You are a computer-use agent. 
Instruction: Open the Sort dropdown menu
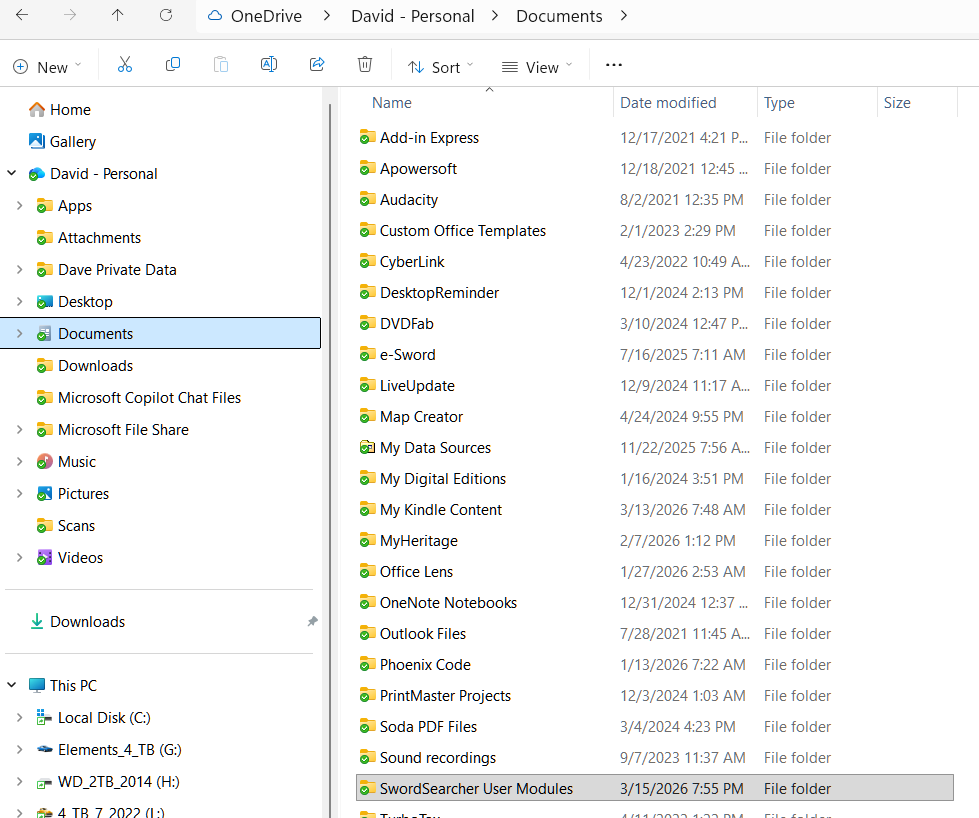click(440, 67)
